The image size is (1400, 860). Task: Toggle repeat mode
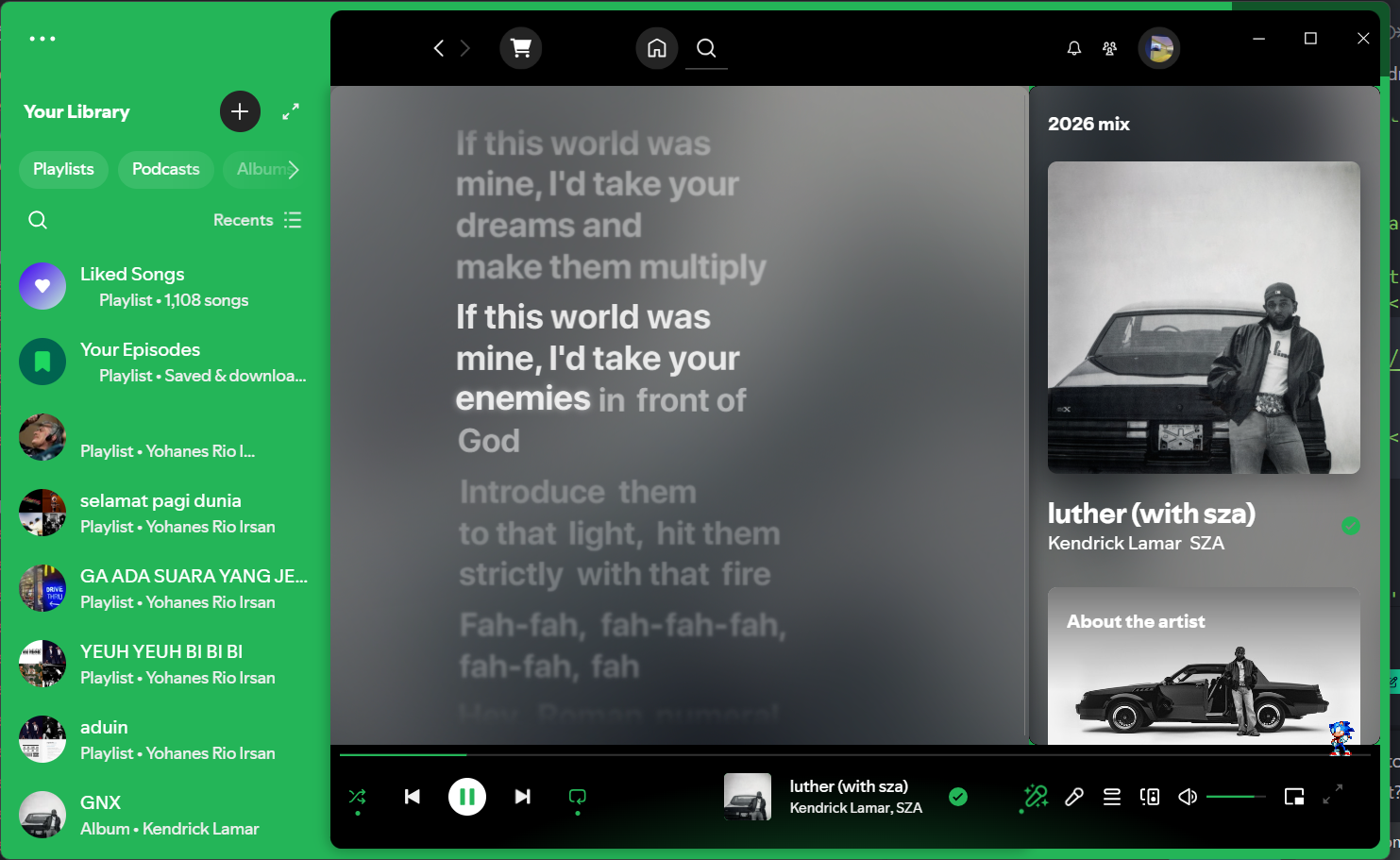[578, 797]
